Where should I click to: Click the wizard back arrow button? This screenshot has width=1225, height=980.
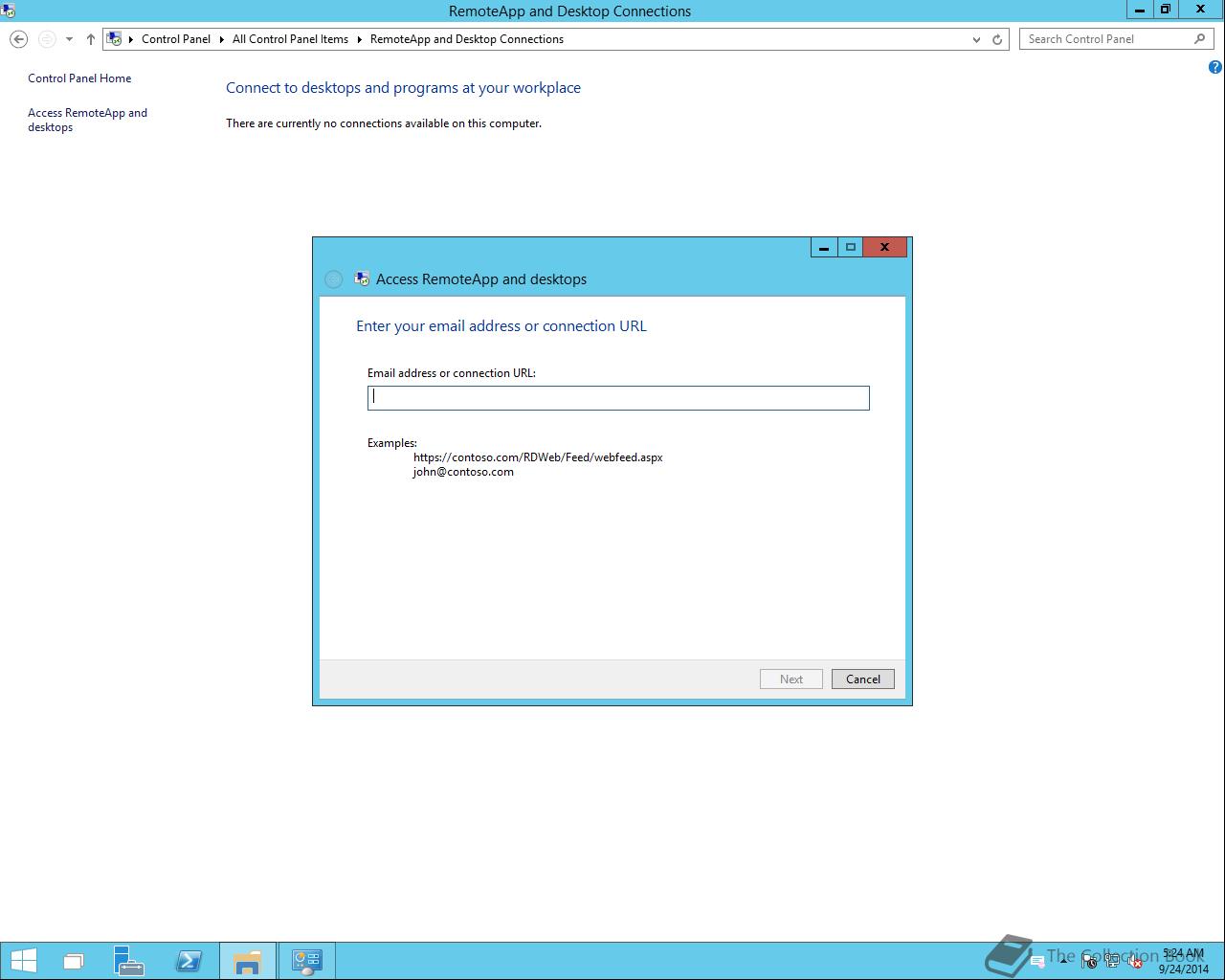click(333, 279)
